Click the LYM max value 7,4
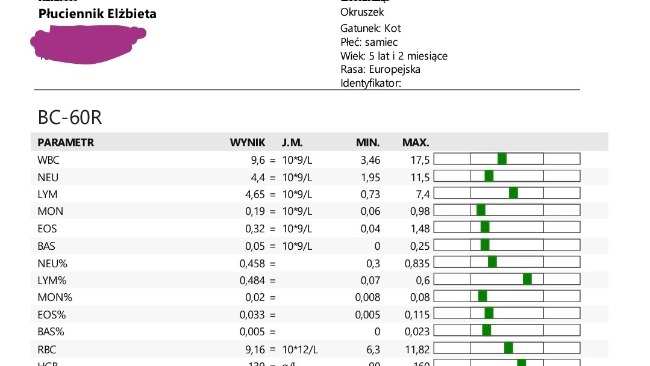Screen dimensions: 650x366 (x=423, y=194)
